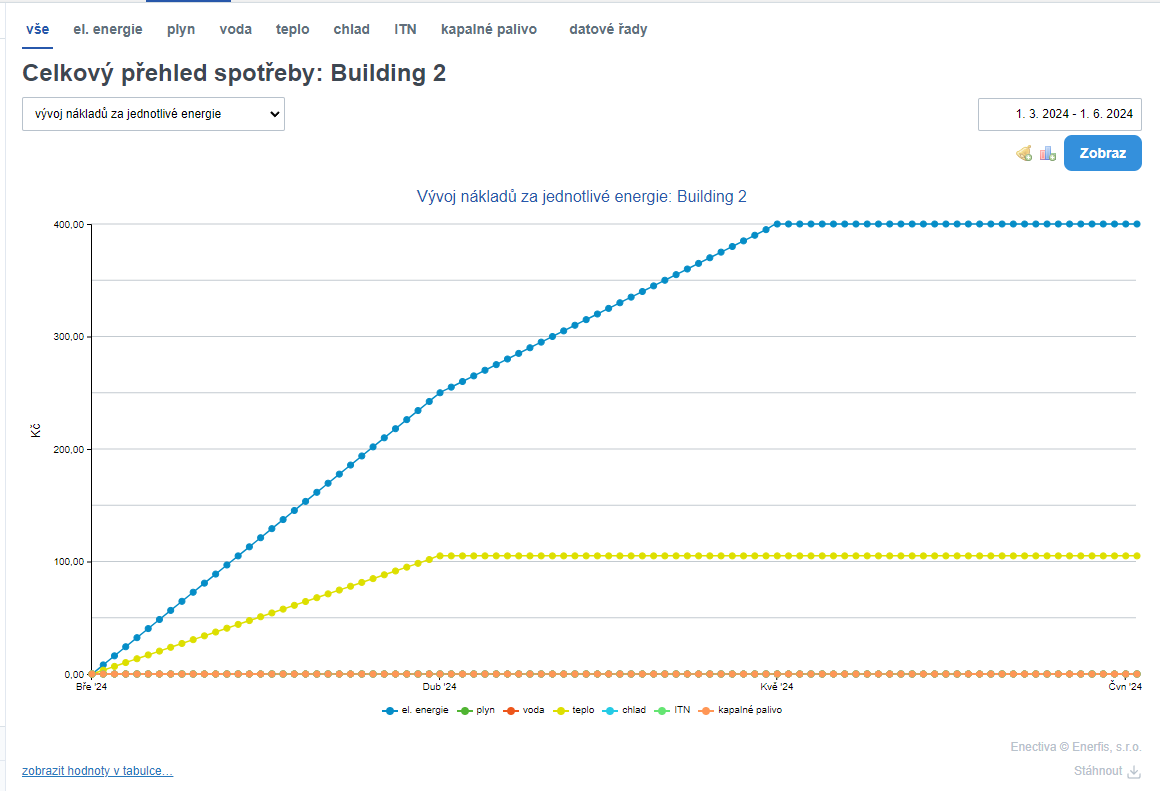Hide the ITN series via legend
1160x791 pixels.
pyautogui.click(x=673, y=710)
